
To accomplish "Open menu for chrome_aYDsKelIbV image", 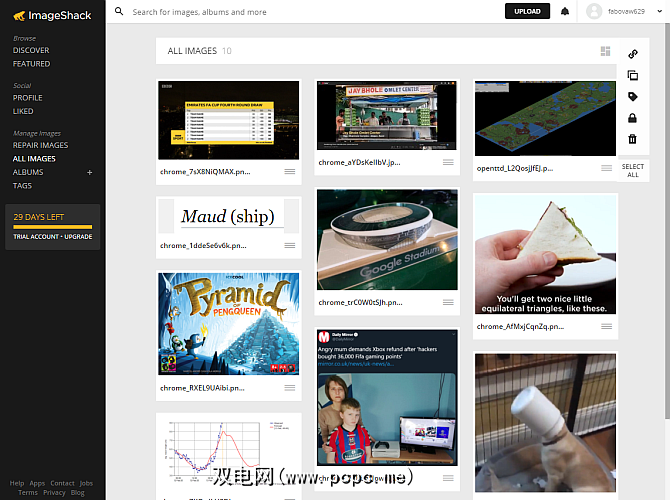I will (448, 162).
